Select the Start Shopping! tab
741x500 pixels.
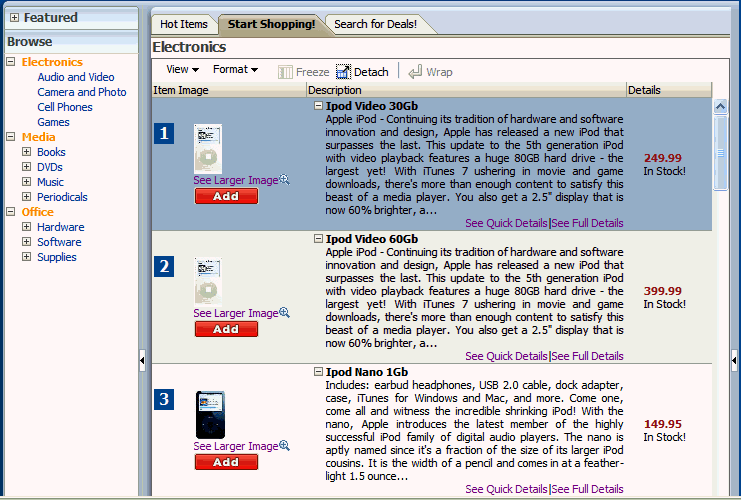(271, 24)
